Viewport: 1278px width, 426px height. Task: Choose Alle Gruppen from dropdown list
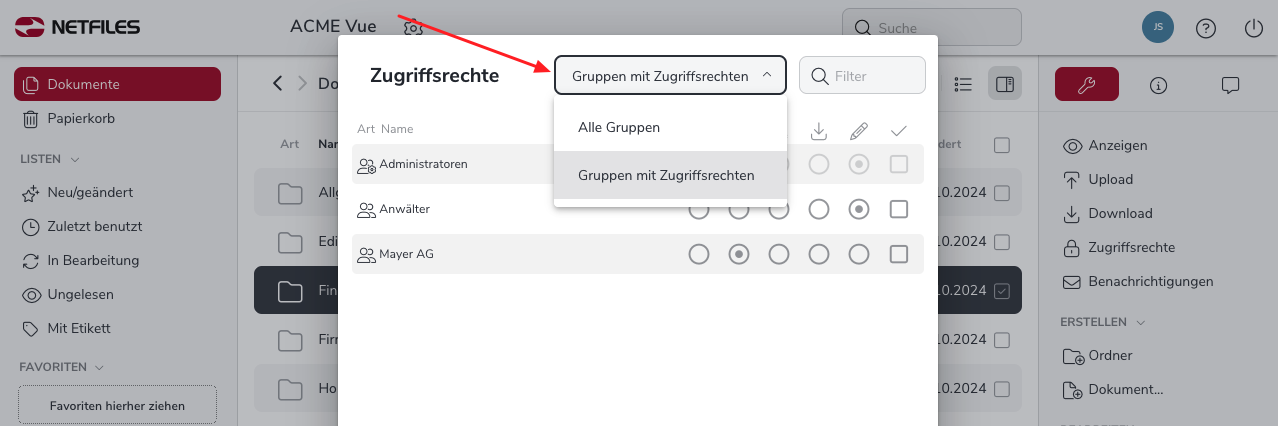tap(619, 128)
